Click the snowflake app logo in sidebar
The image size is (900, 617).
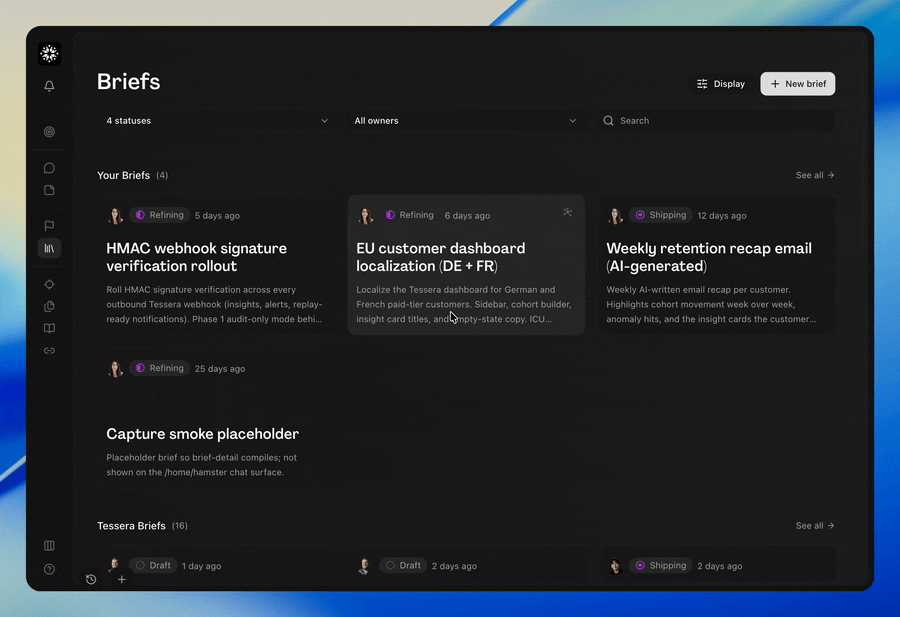(49, 54)
